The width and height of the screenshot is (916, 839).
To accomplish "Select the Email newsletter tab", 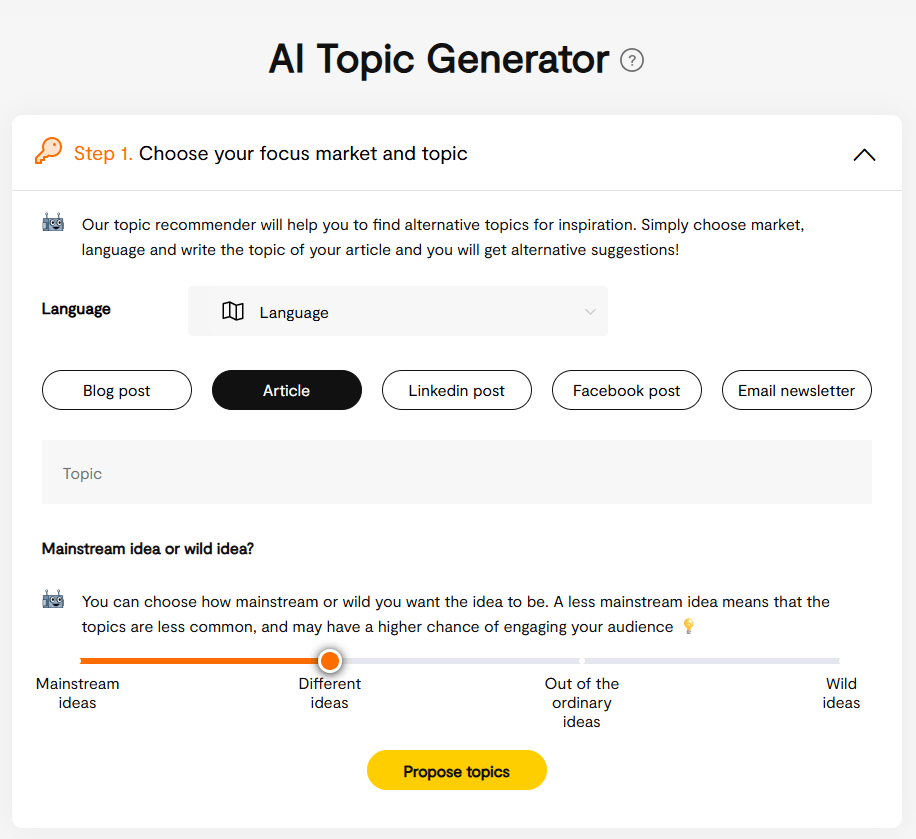I will click(x=796, y=390).
